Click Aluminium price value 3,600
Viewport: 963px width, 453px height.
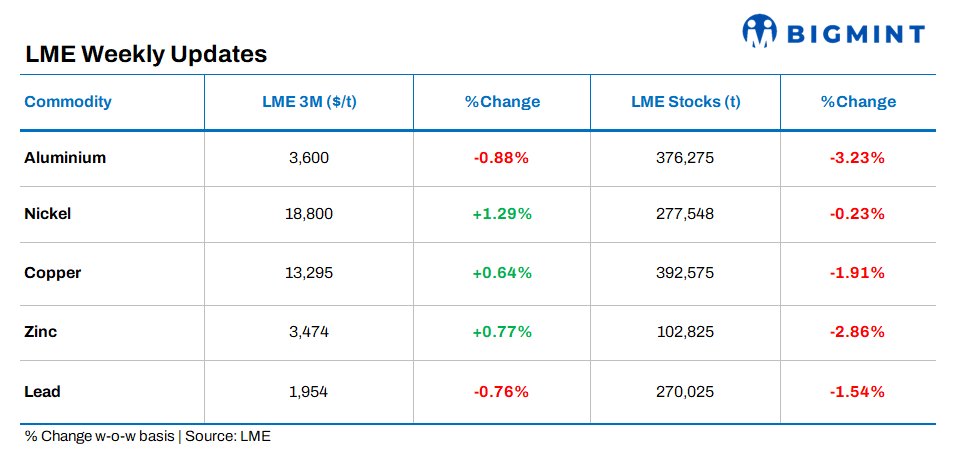[x=308, y=158]
